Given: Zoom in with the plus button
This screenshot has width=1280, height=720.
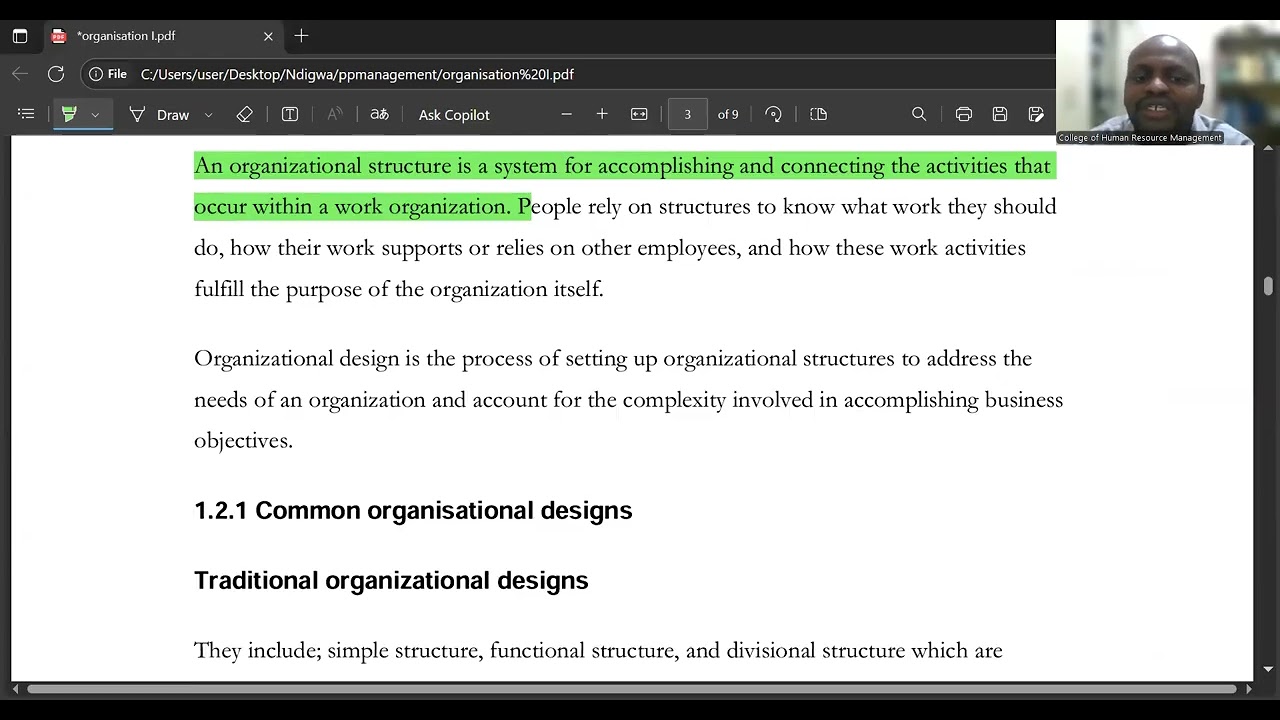Looking at the screenshot, I should [x=602, y=115].
